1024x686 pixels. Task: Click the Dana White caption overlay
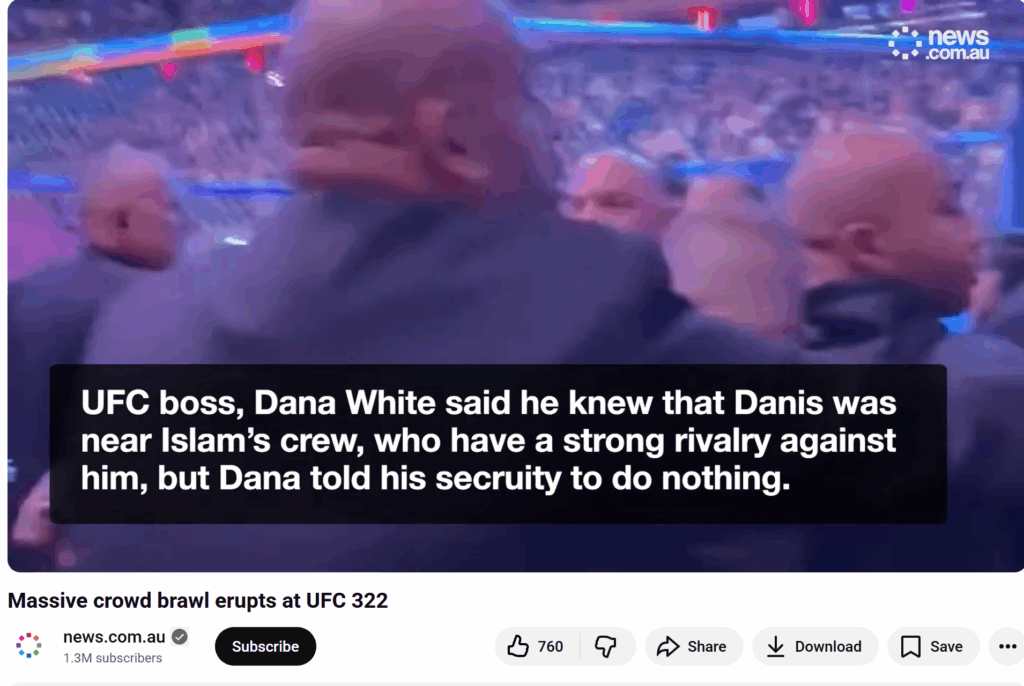coord(498,443)
